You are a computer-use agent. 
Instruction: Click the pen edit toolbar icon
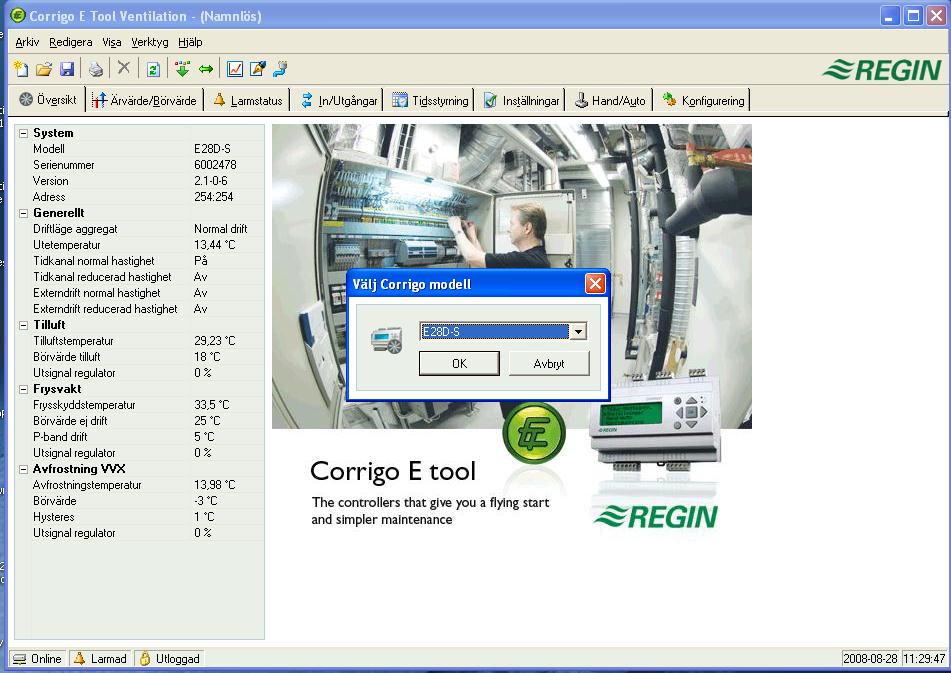[258, 69]
